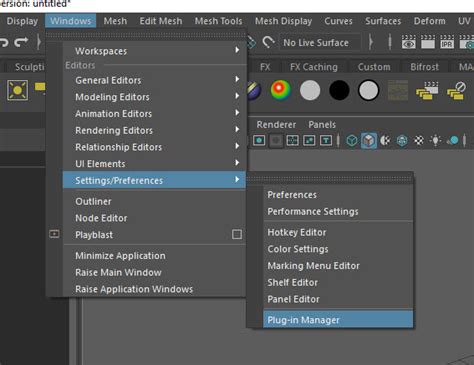This screenshot has height=365, width=474.
Task: Expand the UI Elements submenu
Action: click(154, 164)
